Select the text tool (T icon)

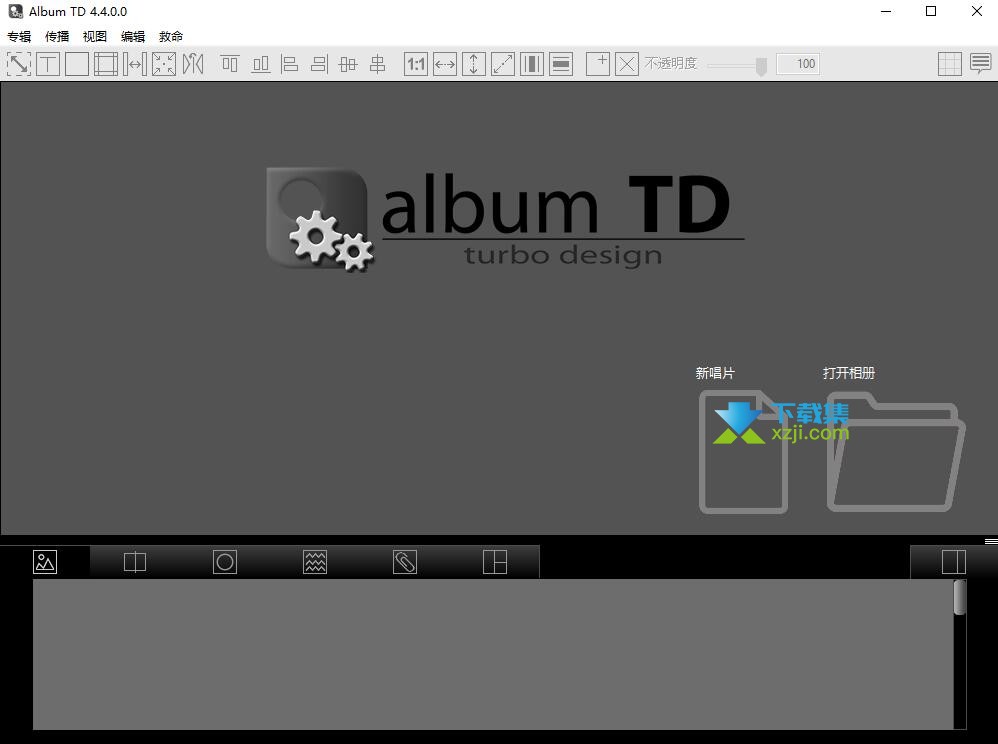click(x=48, y=64)
